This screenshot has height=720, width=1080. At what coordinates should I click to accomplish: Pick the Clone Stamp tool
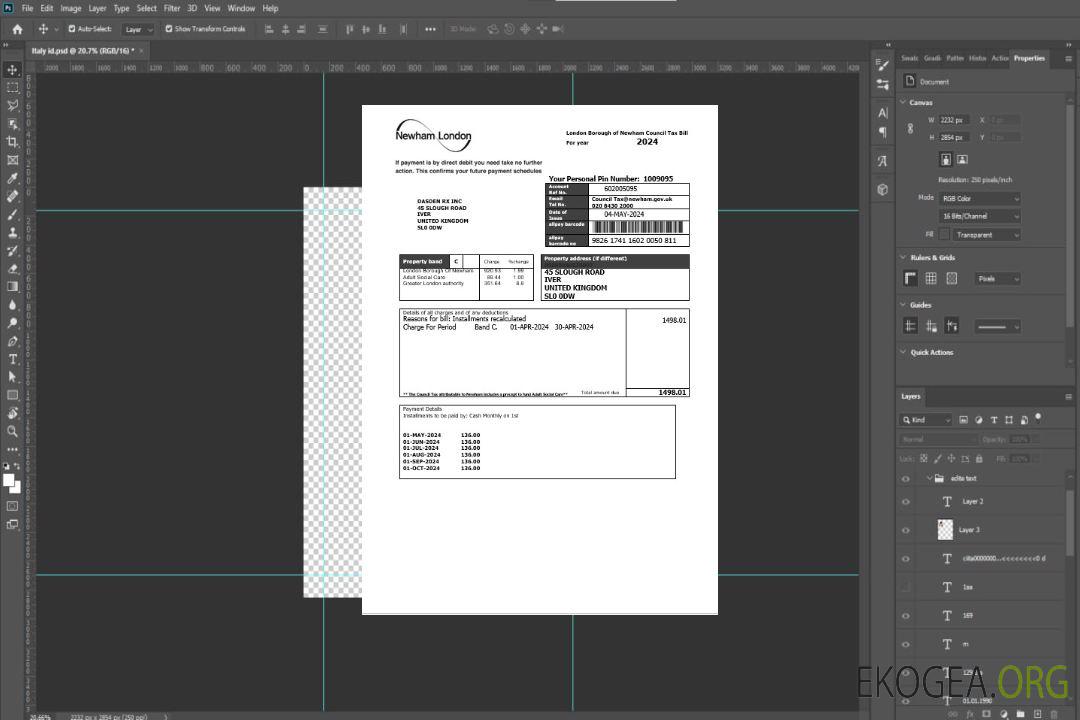(12, 232)
